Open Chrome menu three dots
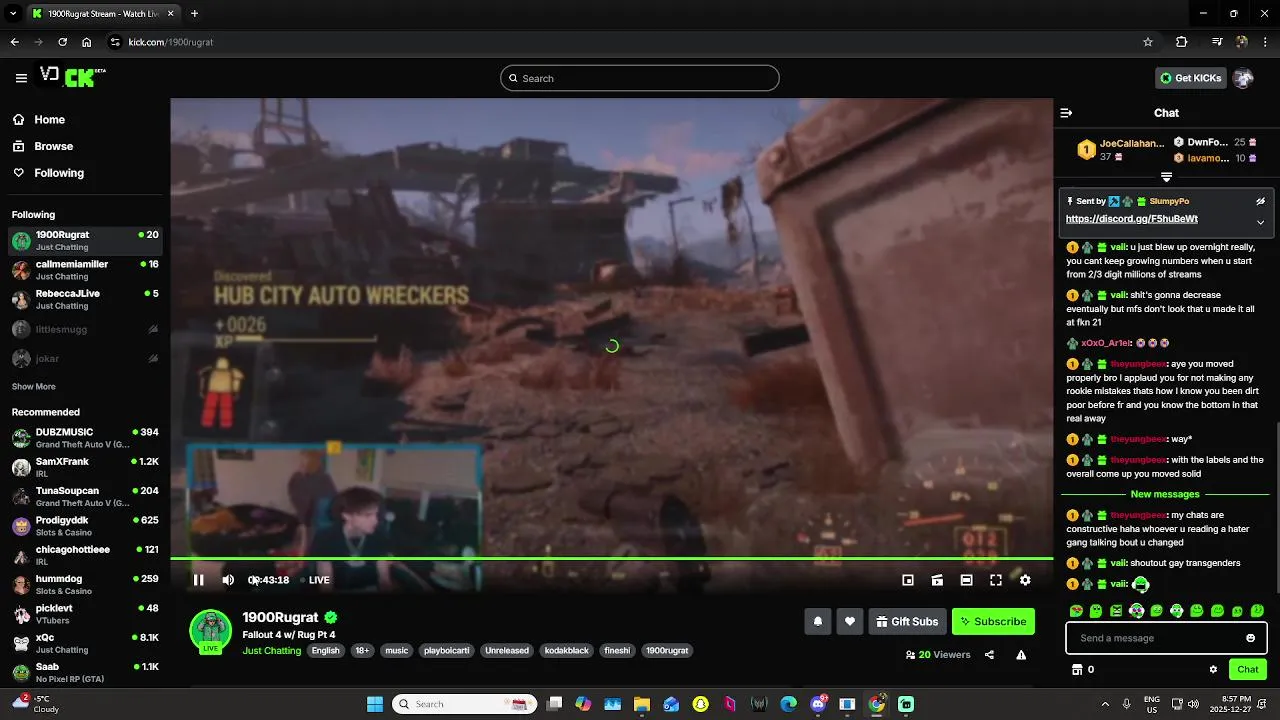This screenshot has width=1280, height=720. point(1266,42)
